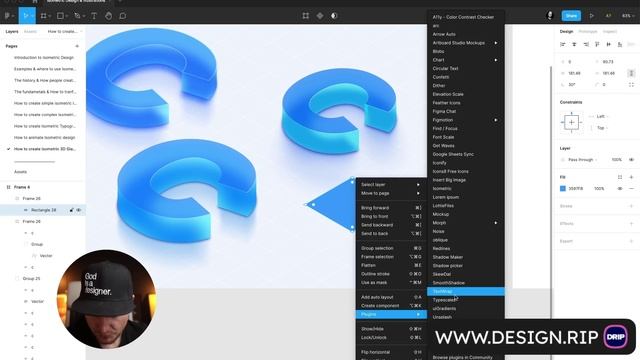This screenshot has width=640, height=360.
Task: Click Align right icon
Action: pos(586,44)
